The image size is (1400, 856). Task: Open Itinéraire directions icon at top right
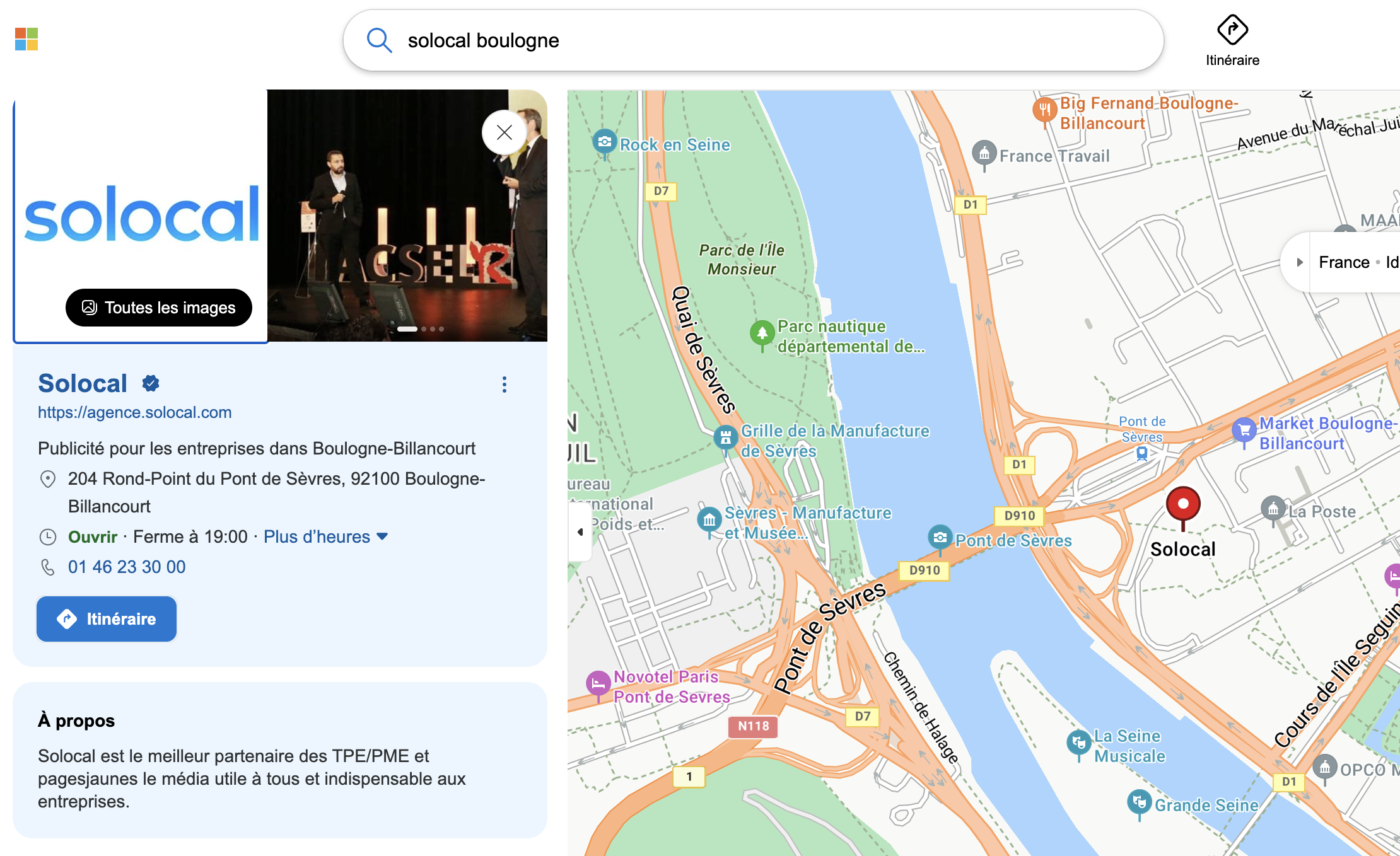[x=1232, y=41]
